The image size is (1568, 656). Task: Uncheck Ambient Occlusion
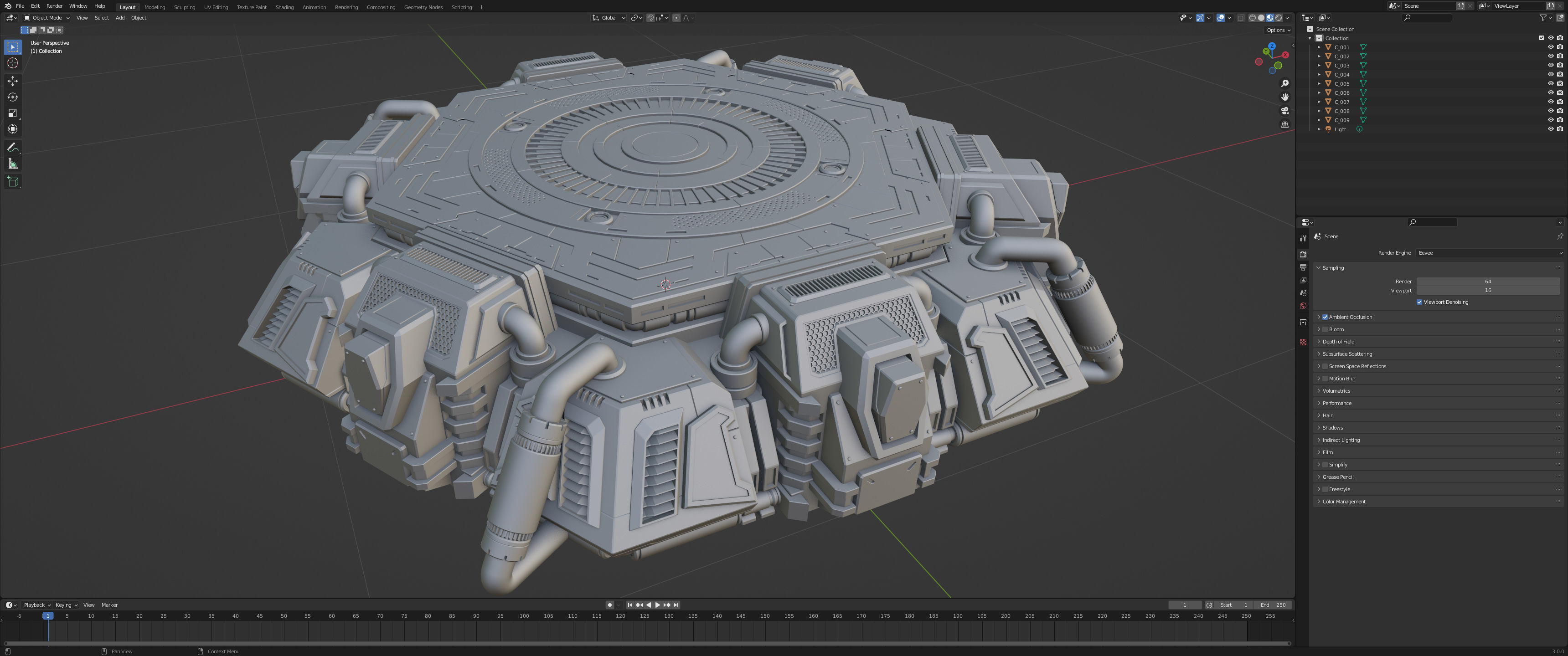coord(1325,317)
